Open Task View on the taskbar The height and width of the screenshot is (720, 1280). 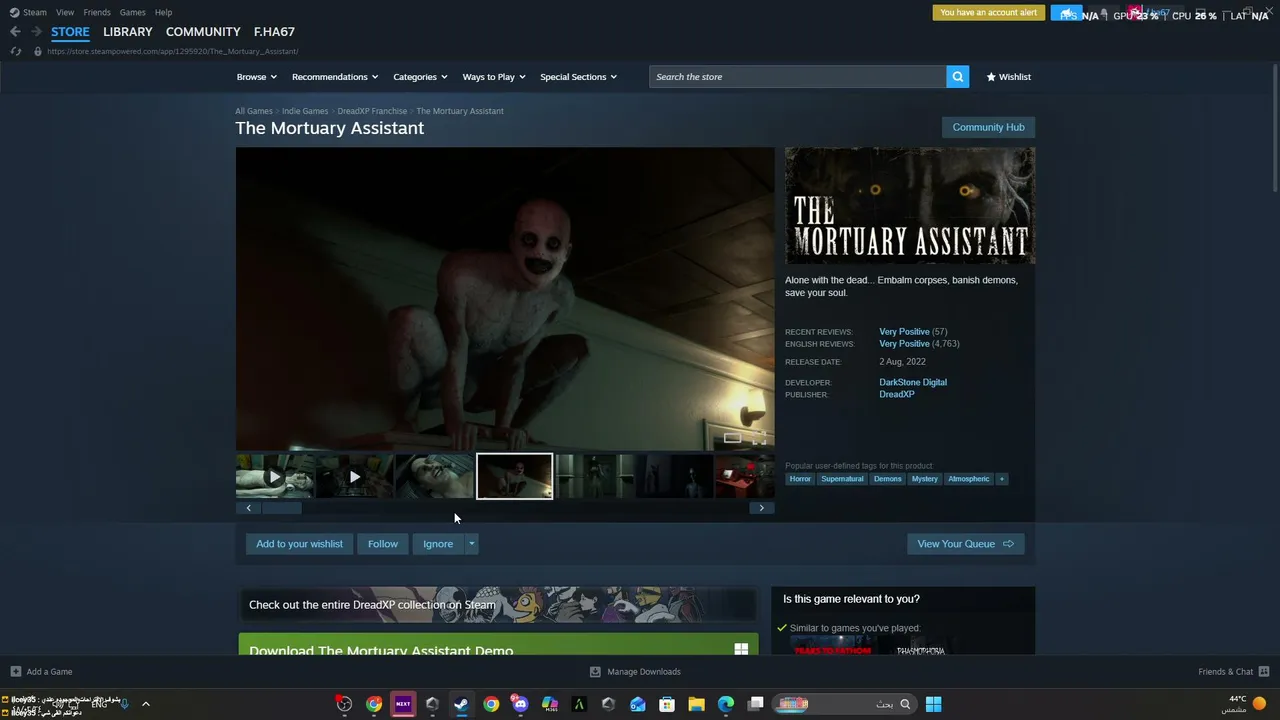coord(755,704)
